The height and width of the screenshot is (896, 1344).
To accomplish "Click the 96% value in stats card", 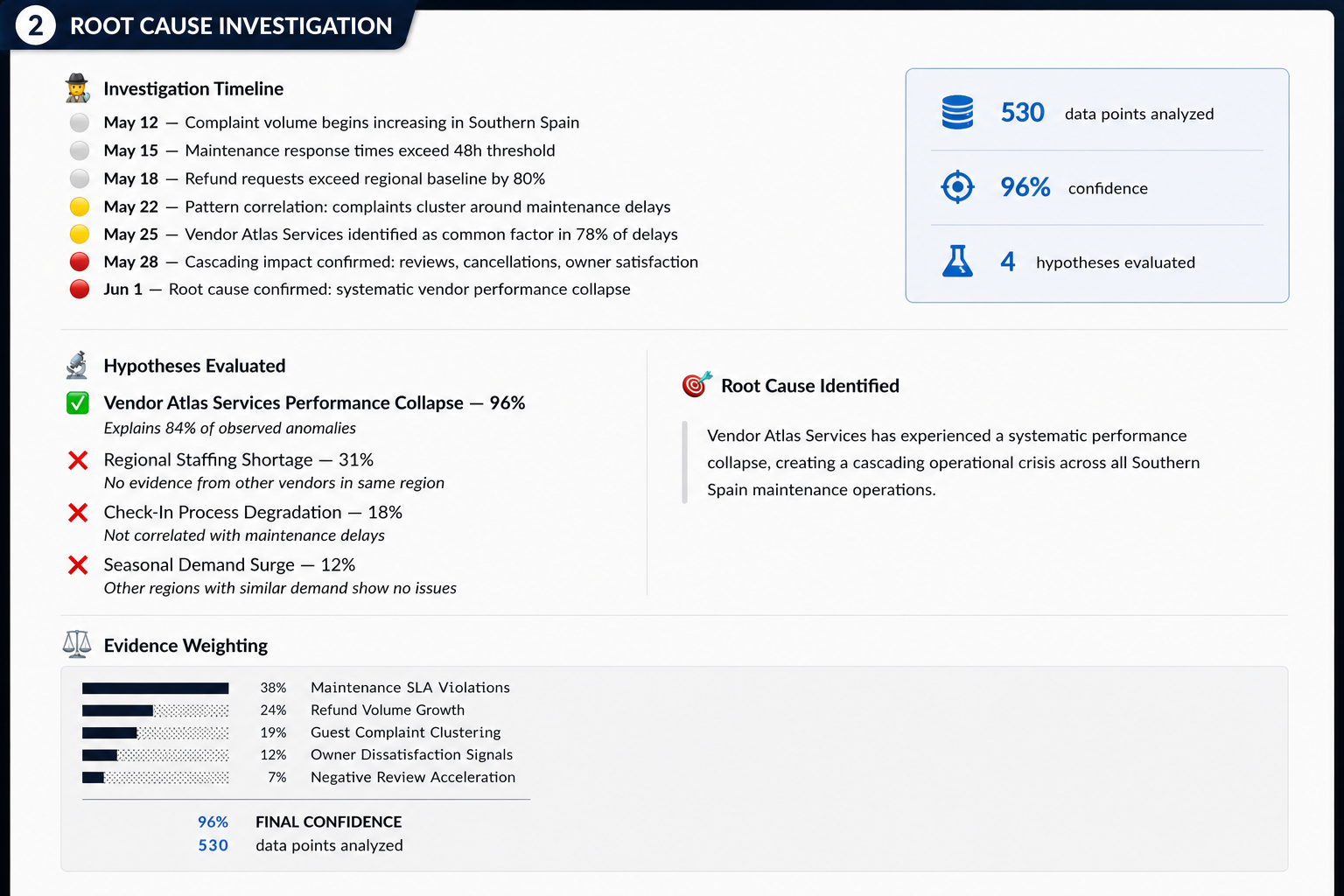I will [x=1025, y=186].
